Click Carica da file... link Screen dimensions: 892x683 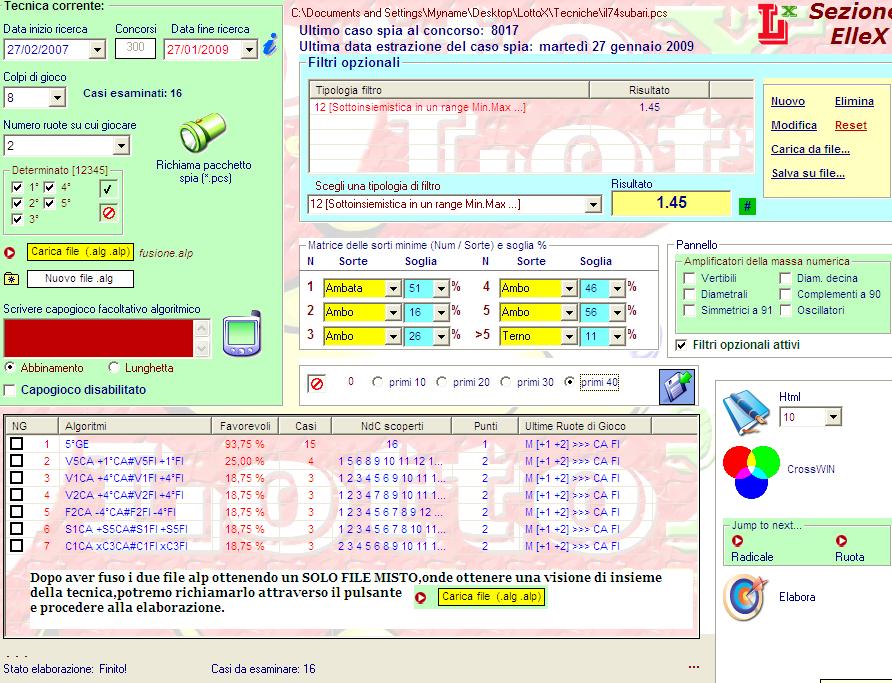click(x=810, y=149)
